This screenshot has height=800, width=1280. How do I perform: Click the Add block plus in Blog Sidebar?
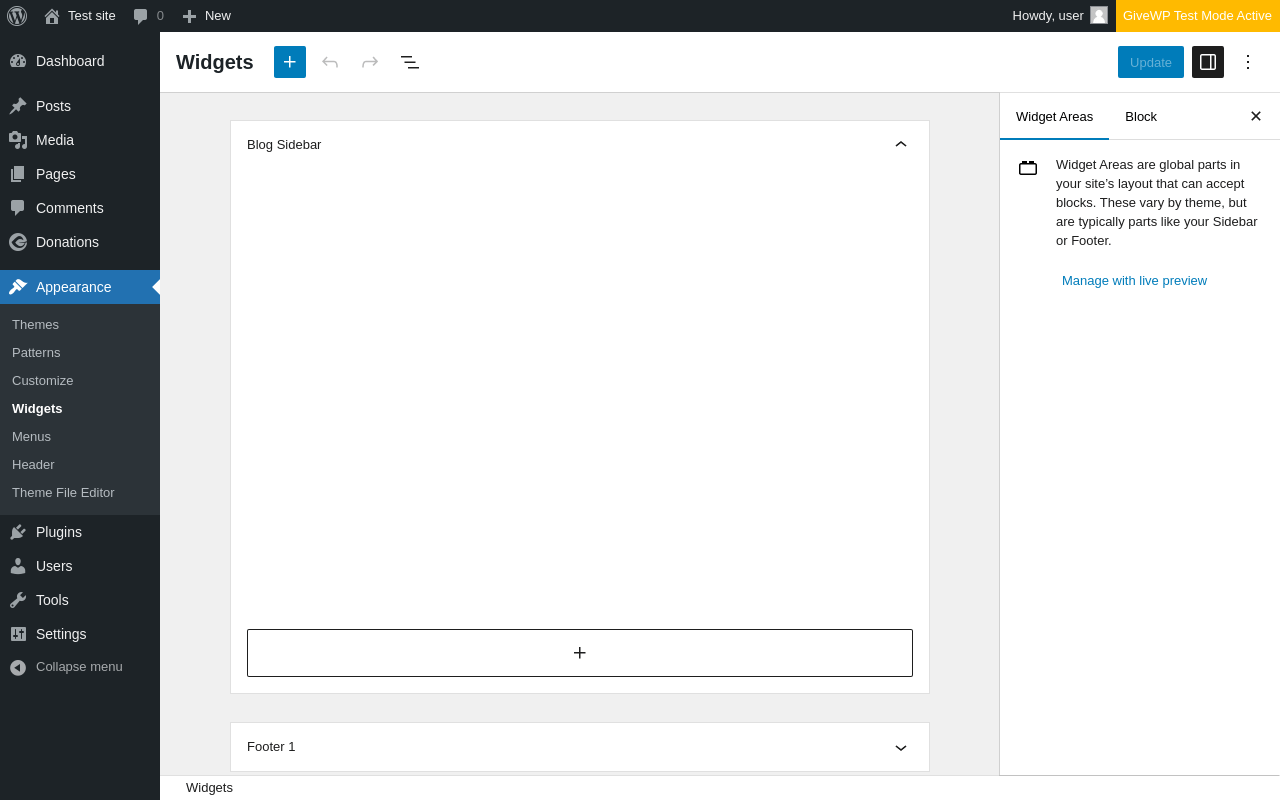click(580, 653)
